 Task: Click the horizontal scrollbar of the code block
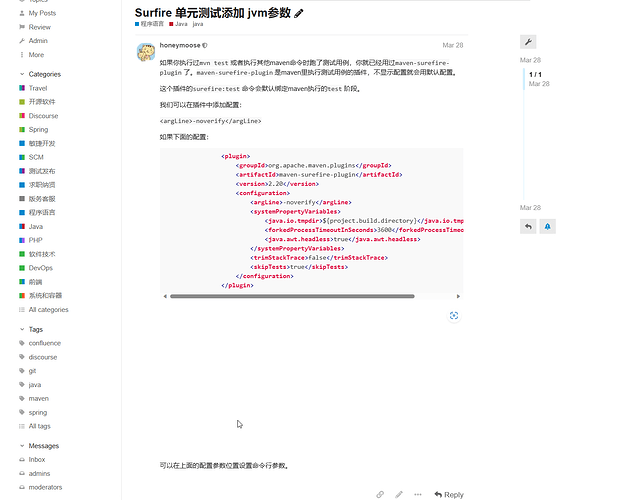[292, 296]
